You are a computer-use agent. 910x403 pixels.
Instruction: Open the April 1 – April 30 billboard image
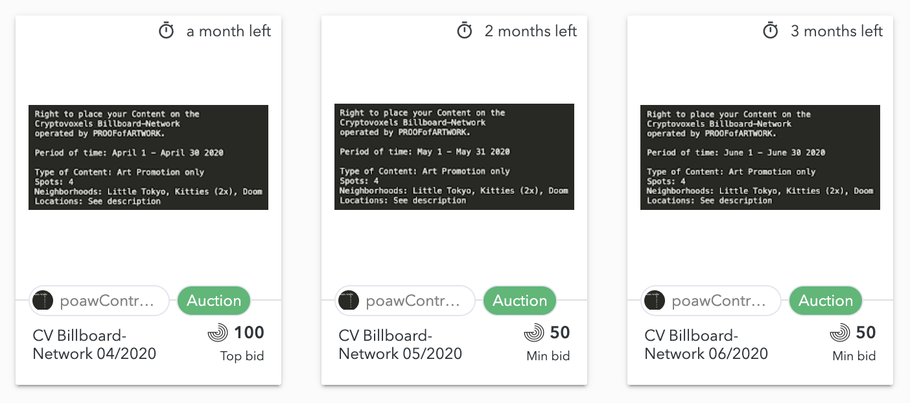(149, 157)
